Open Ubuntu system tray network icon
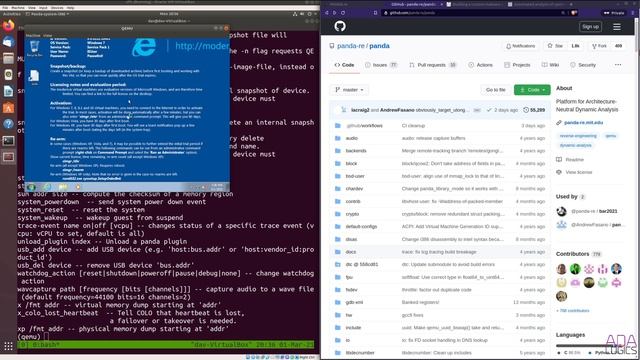This screenshot has width=640, height=360. click(x=295, y=14)
